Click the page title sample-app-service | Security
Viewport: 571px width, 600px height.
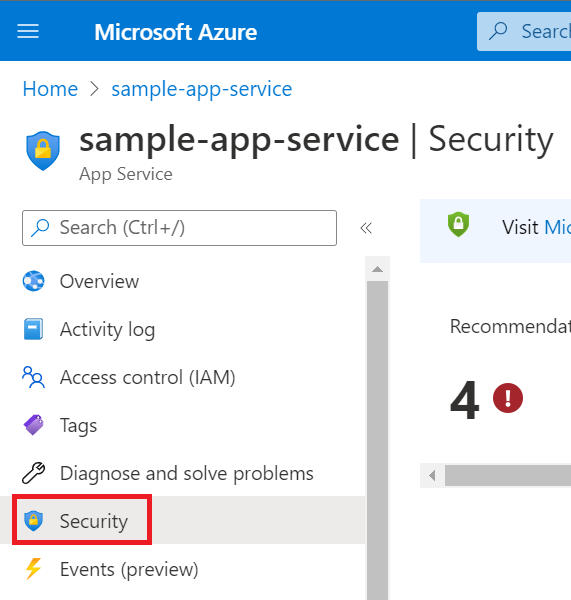316,140
